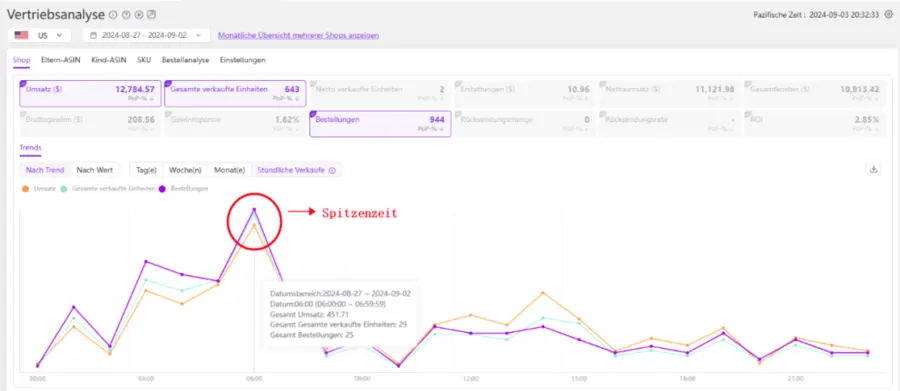The height and width of the screenshot is (391, 900).
Task: Enable the Gesamtkosten ($) metric card
Action: click(814, 94)
